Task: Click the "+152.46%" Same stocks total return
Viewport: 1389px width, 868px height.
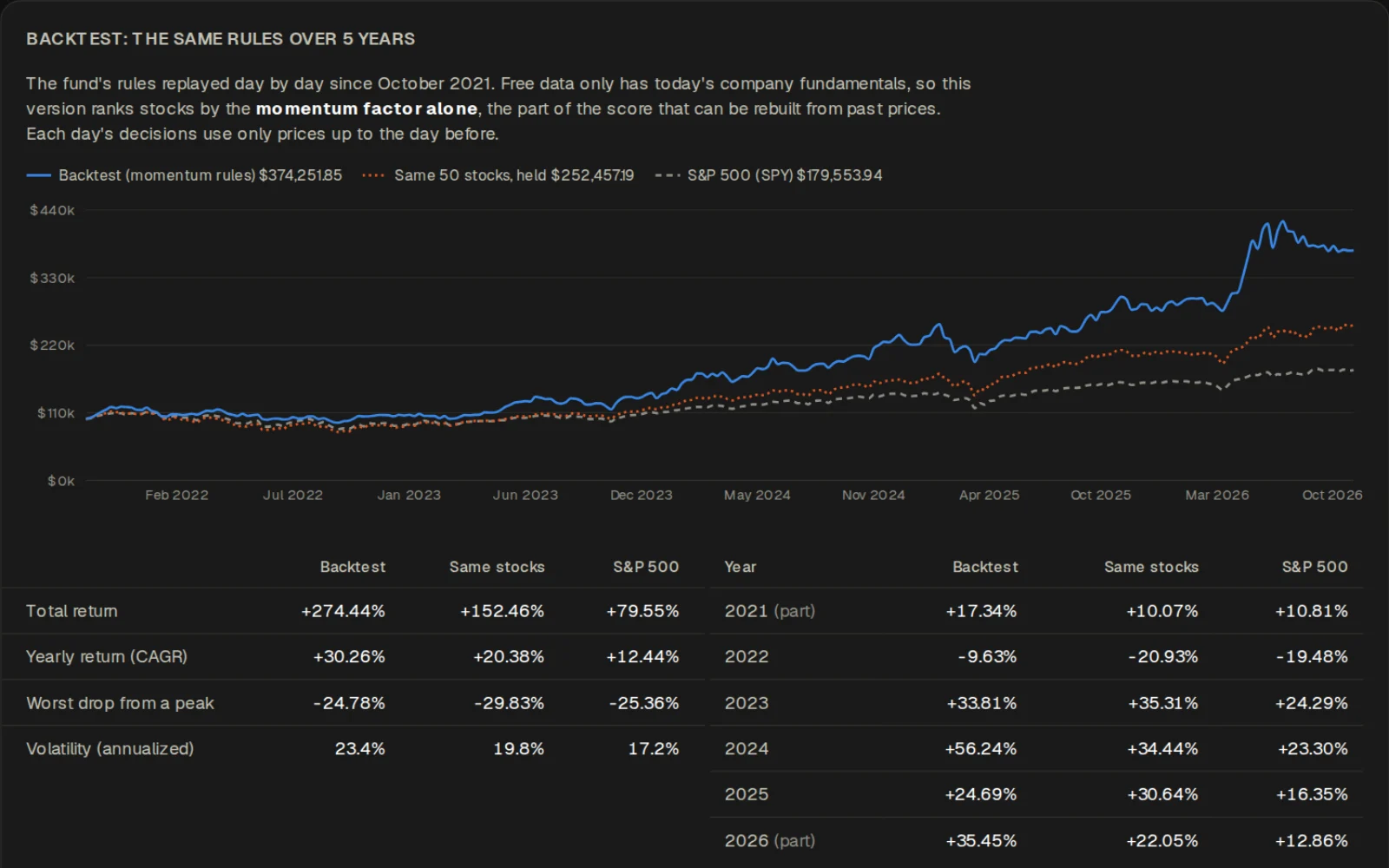Action: 502,611
